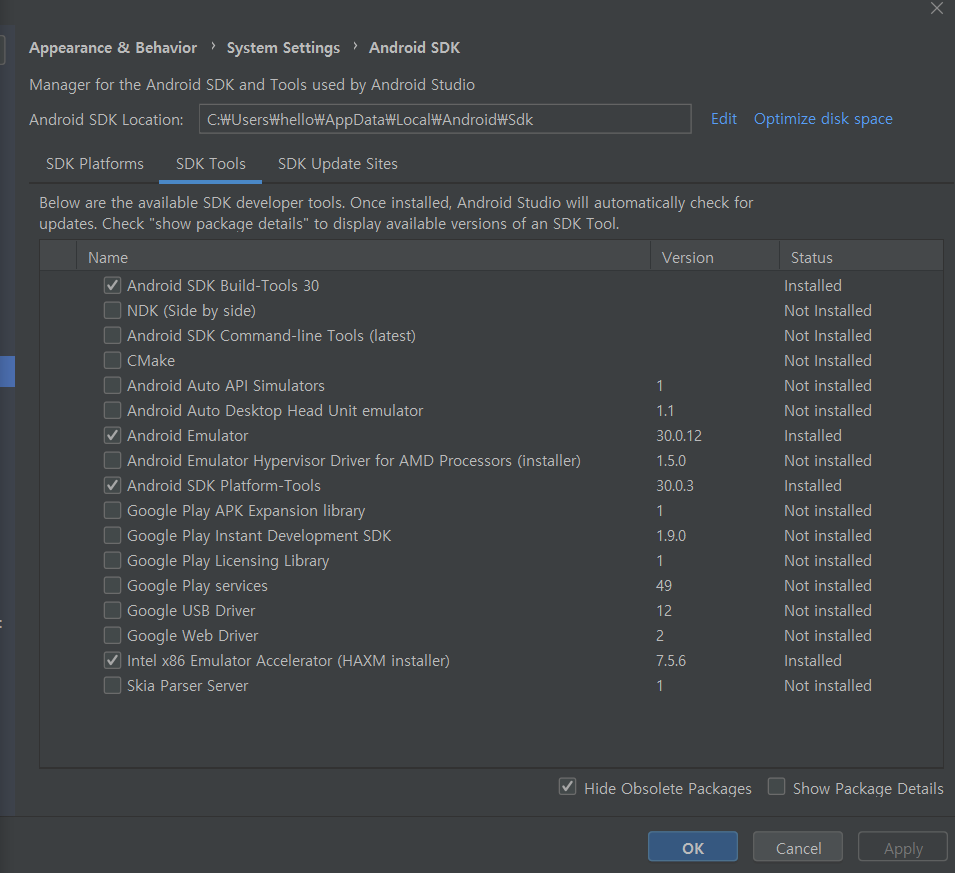The height and width of the screenshot is (873, 955).
Task: Open the SDK Update Sites tab
Action: pyautogui.click(x=337, y=164)
